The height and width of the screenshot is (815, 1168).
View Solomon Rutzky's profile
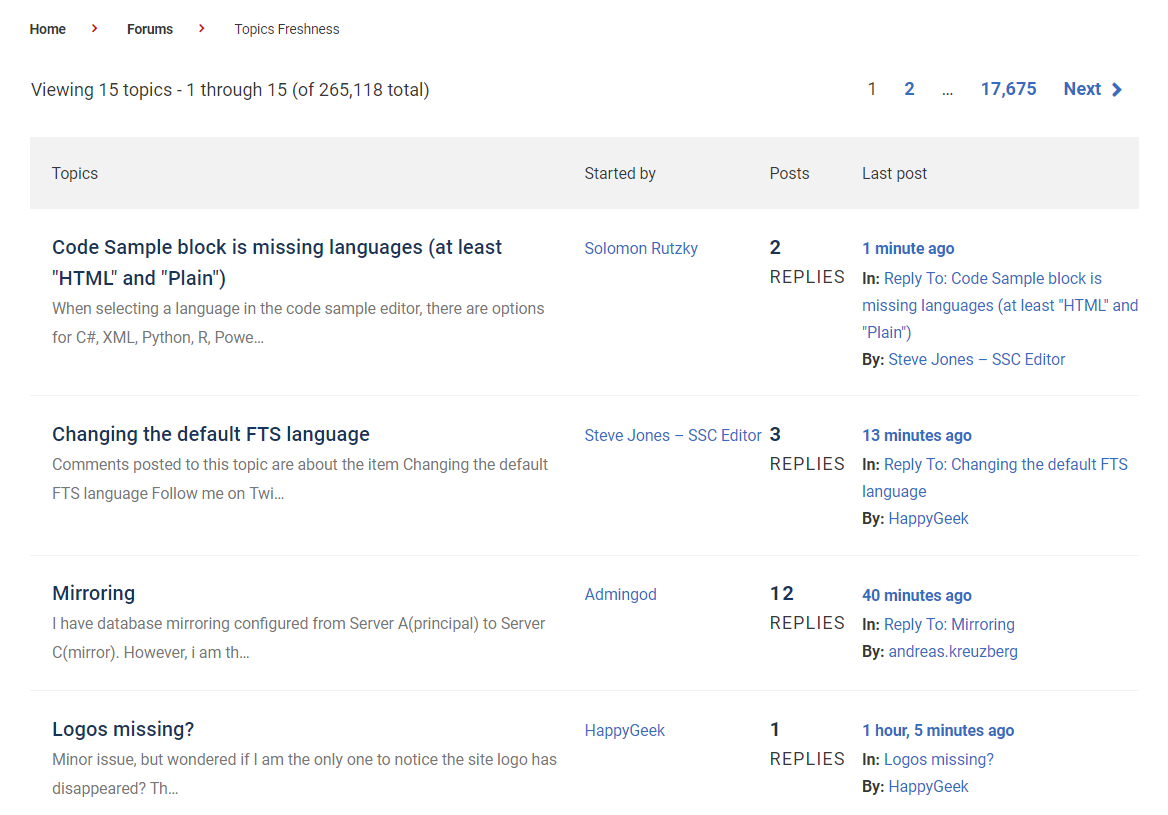[641, 248]
